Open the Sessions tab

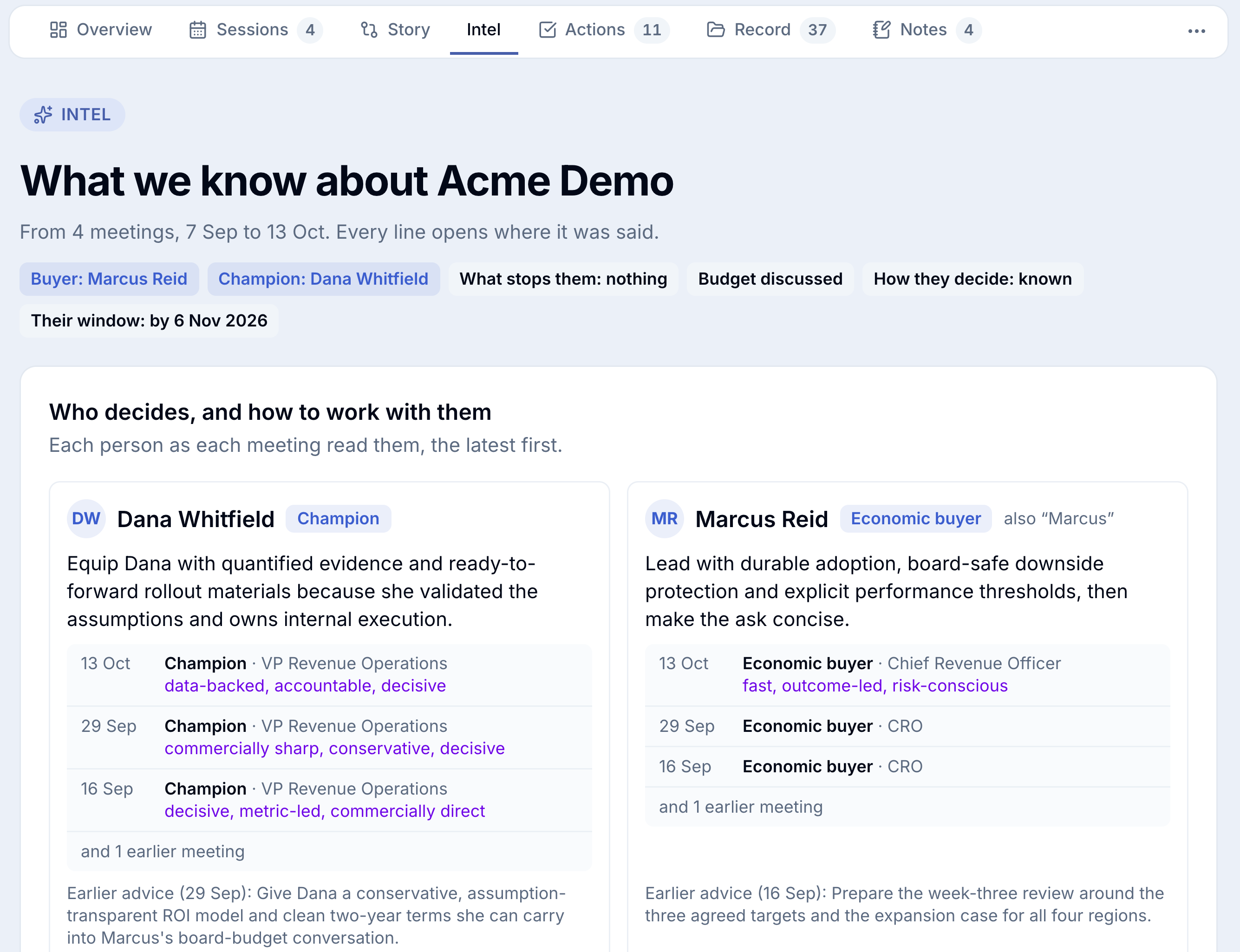tap(255, 29)
